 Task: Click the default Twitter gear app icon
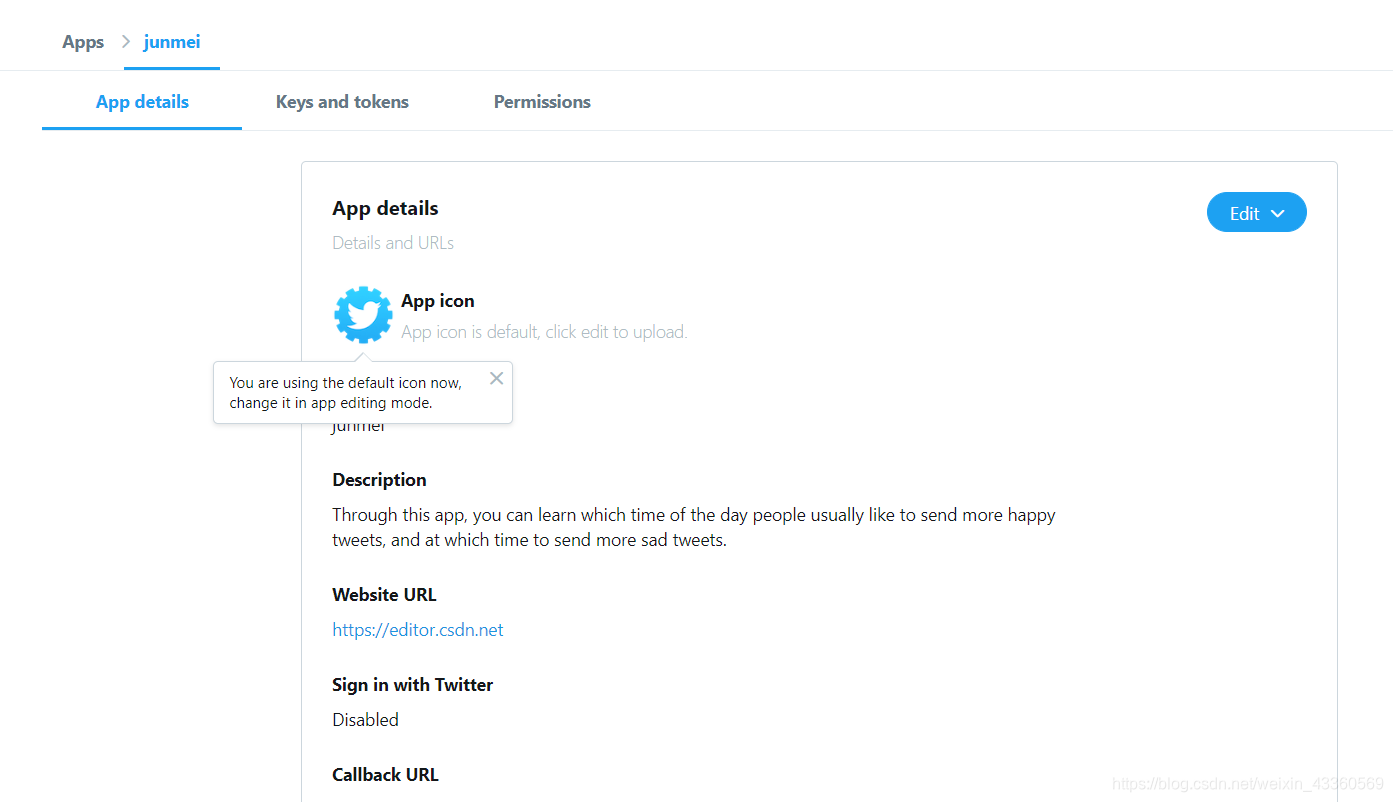click(x=363, y=315)
